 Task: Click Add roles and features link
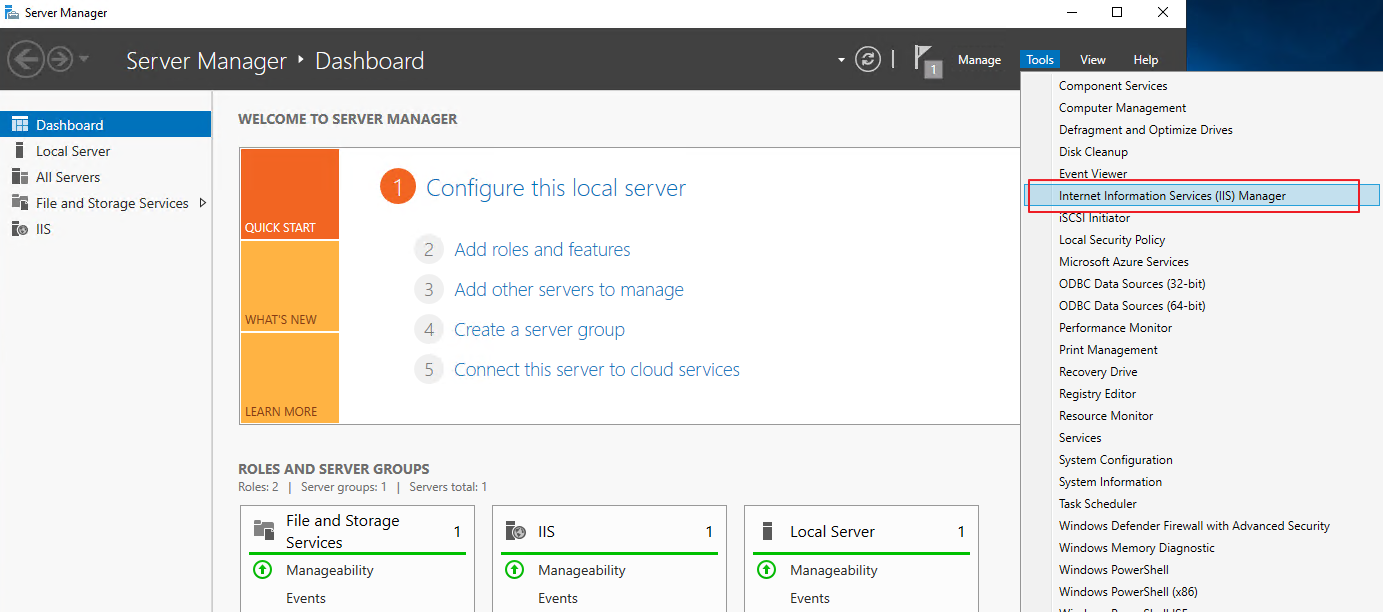pos(542,250)
